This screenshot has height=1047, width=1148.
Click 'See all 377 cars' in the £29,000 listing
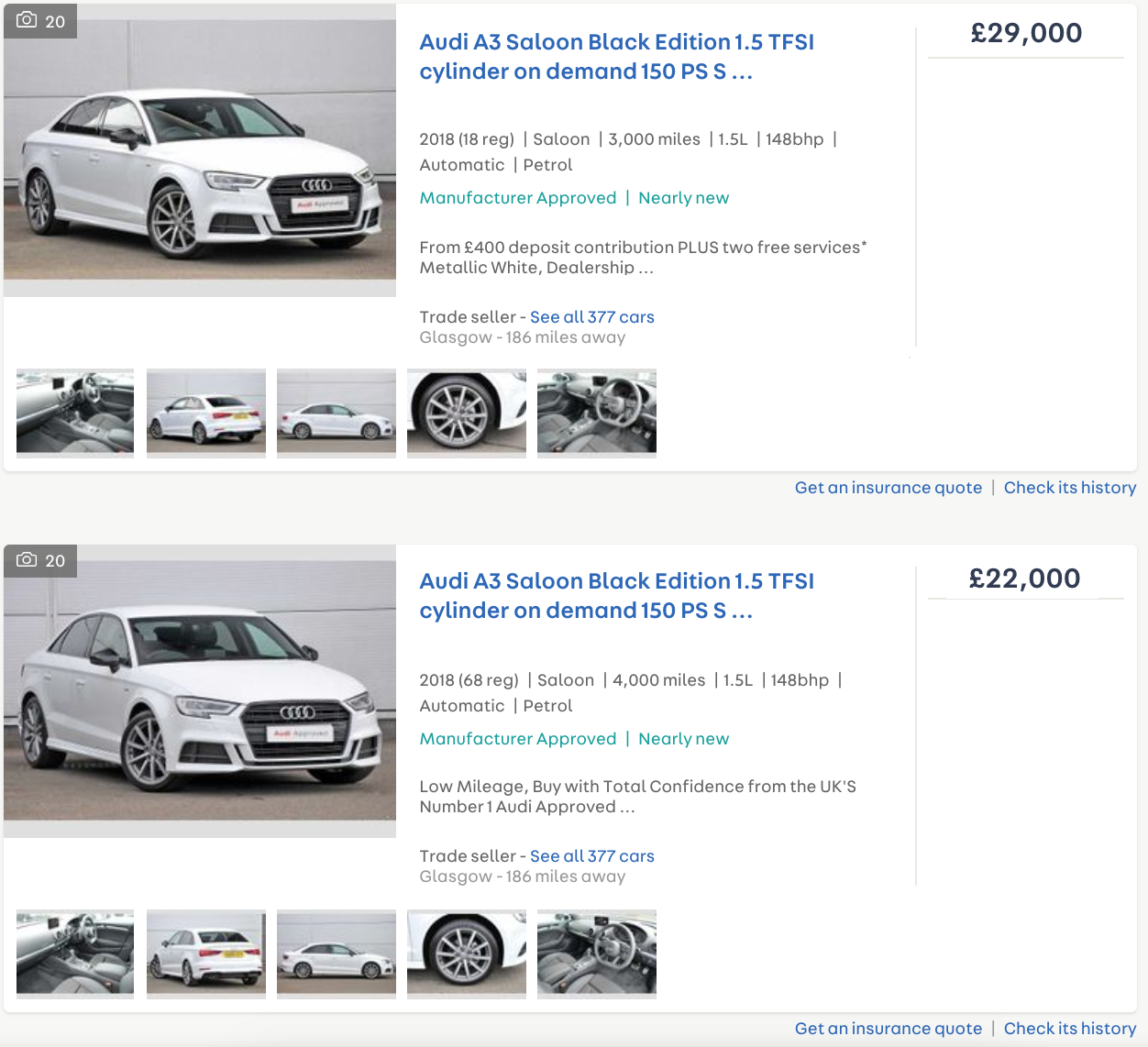click(x=592, y=317)
